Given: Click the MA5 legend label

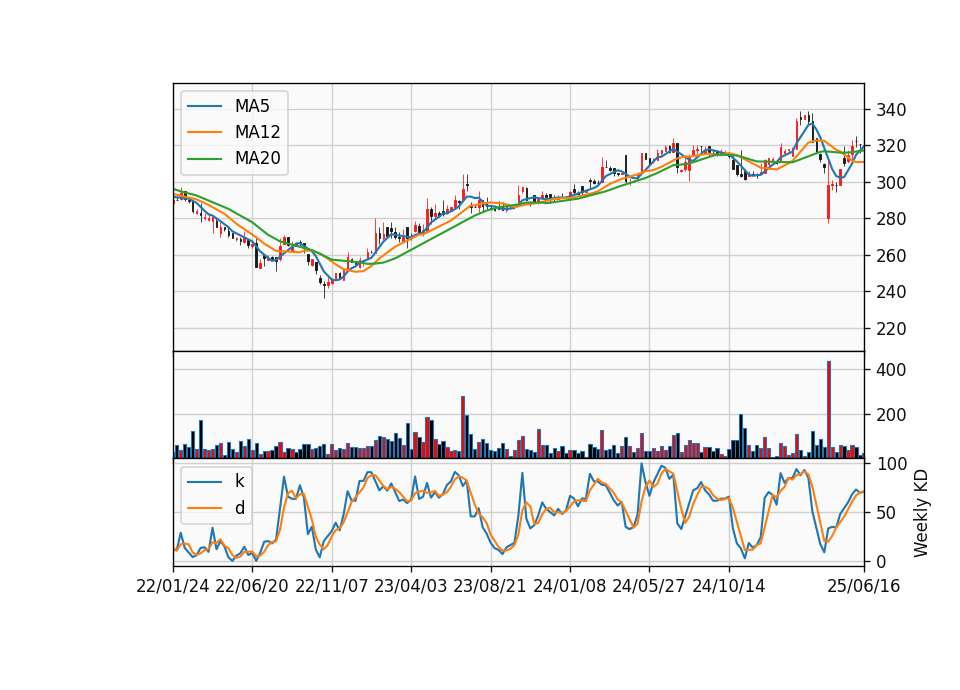Looking at the screenshot, I should coord(252,106).
